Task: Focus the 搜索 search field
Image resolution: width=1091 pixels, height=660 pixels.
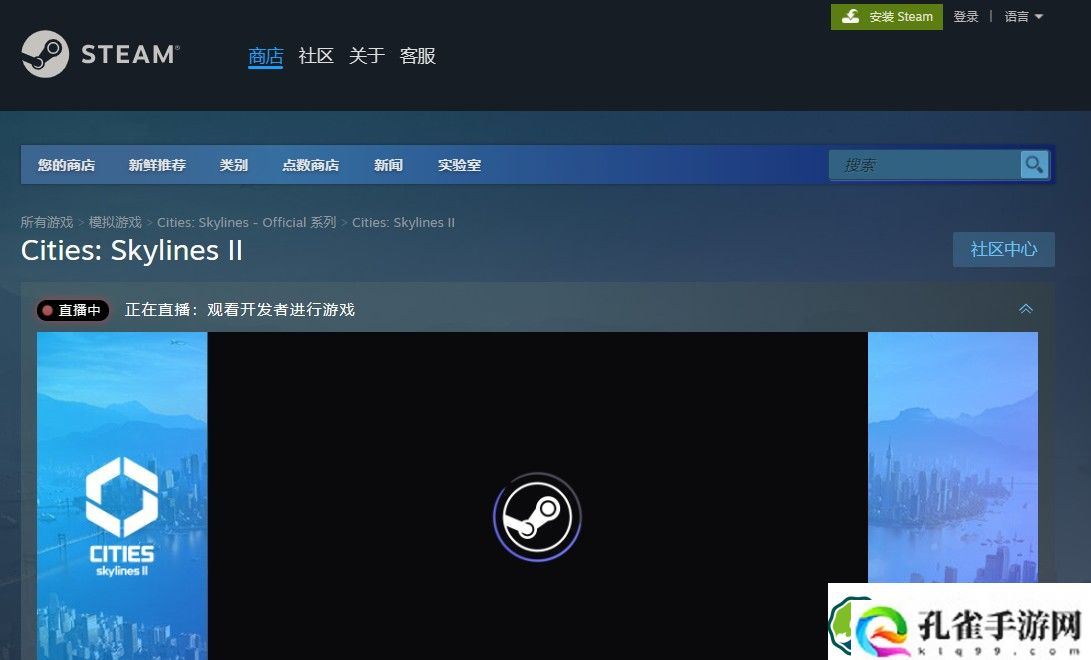Action: point(925,165)
